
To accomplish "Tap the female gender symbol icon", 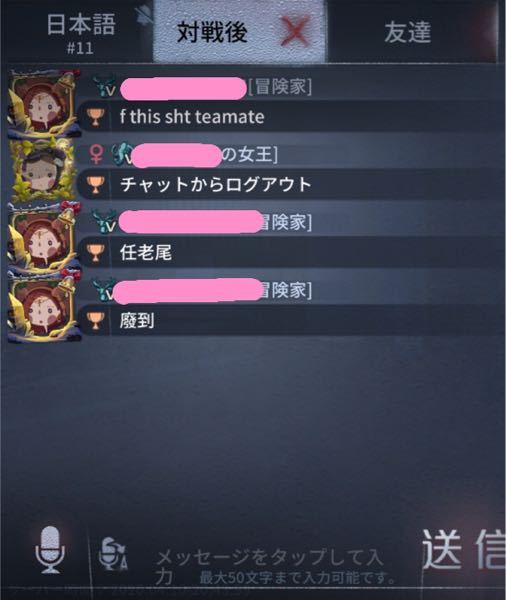I will pyautogui.click(x=96, y=155).
